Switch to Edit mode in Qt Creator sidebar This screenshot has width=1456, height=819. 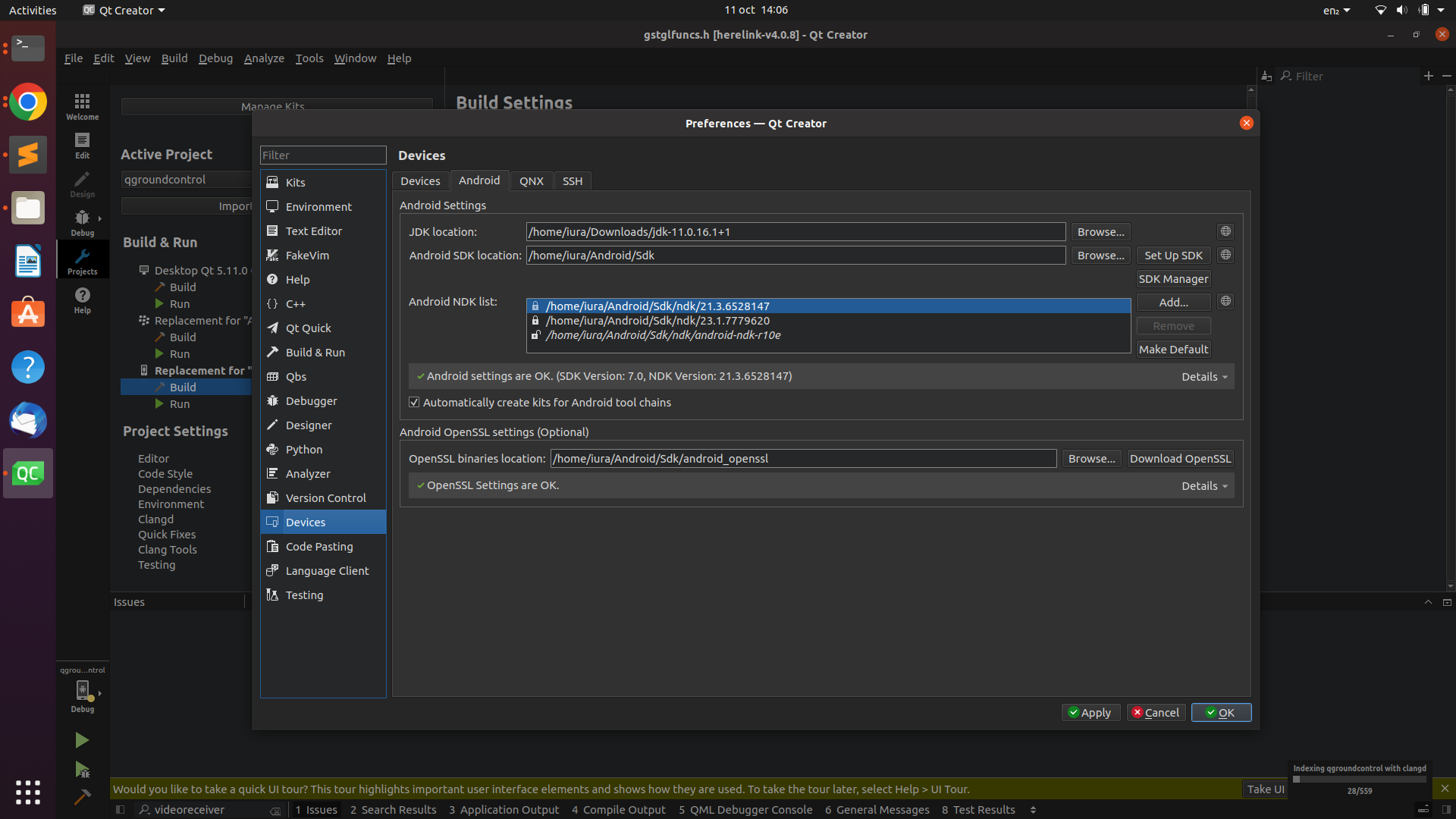pos(82,145)
